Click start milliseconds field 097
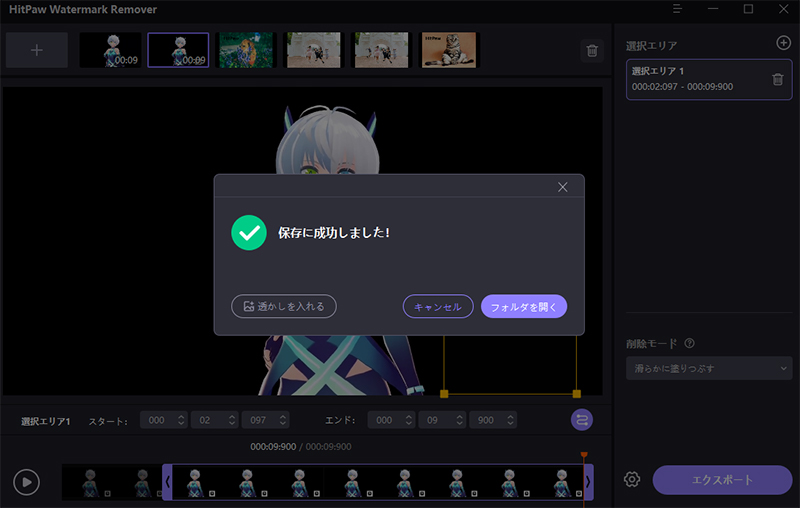This screenshot has height=508, width=800. click(x=259, y=420)
